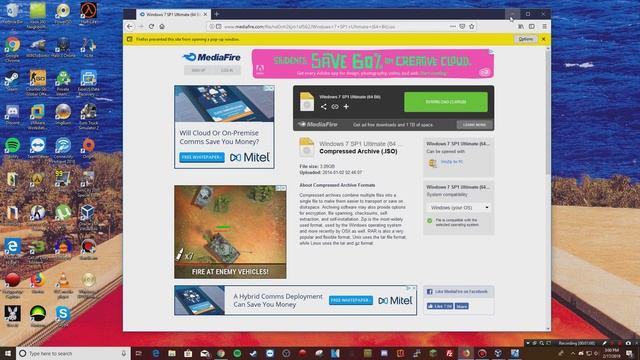The image size is (640, 360).
Task: Open Steam desktop shortcut
Action: tap(12, 81)
